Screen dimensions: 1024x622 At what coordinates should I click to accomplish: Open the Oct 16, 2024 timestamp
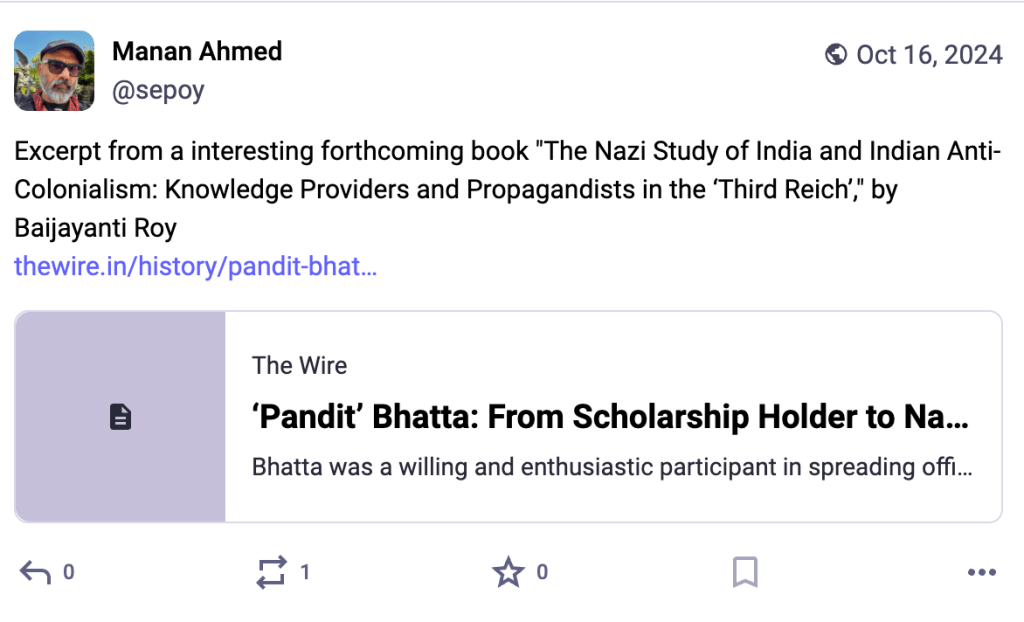929,54
